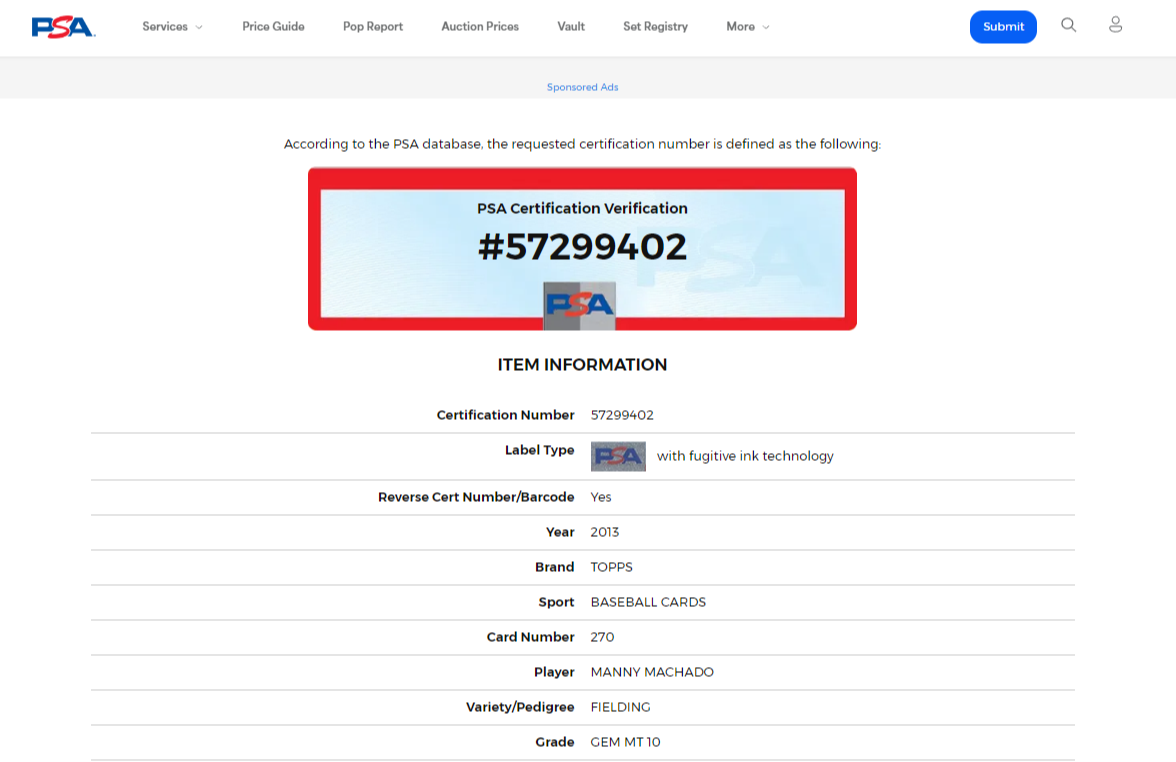The height and width of the screenshot is (762, 1176).
Task: Click the GEM MT 10 grade value
Action: pos(625,742)
